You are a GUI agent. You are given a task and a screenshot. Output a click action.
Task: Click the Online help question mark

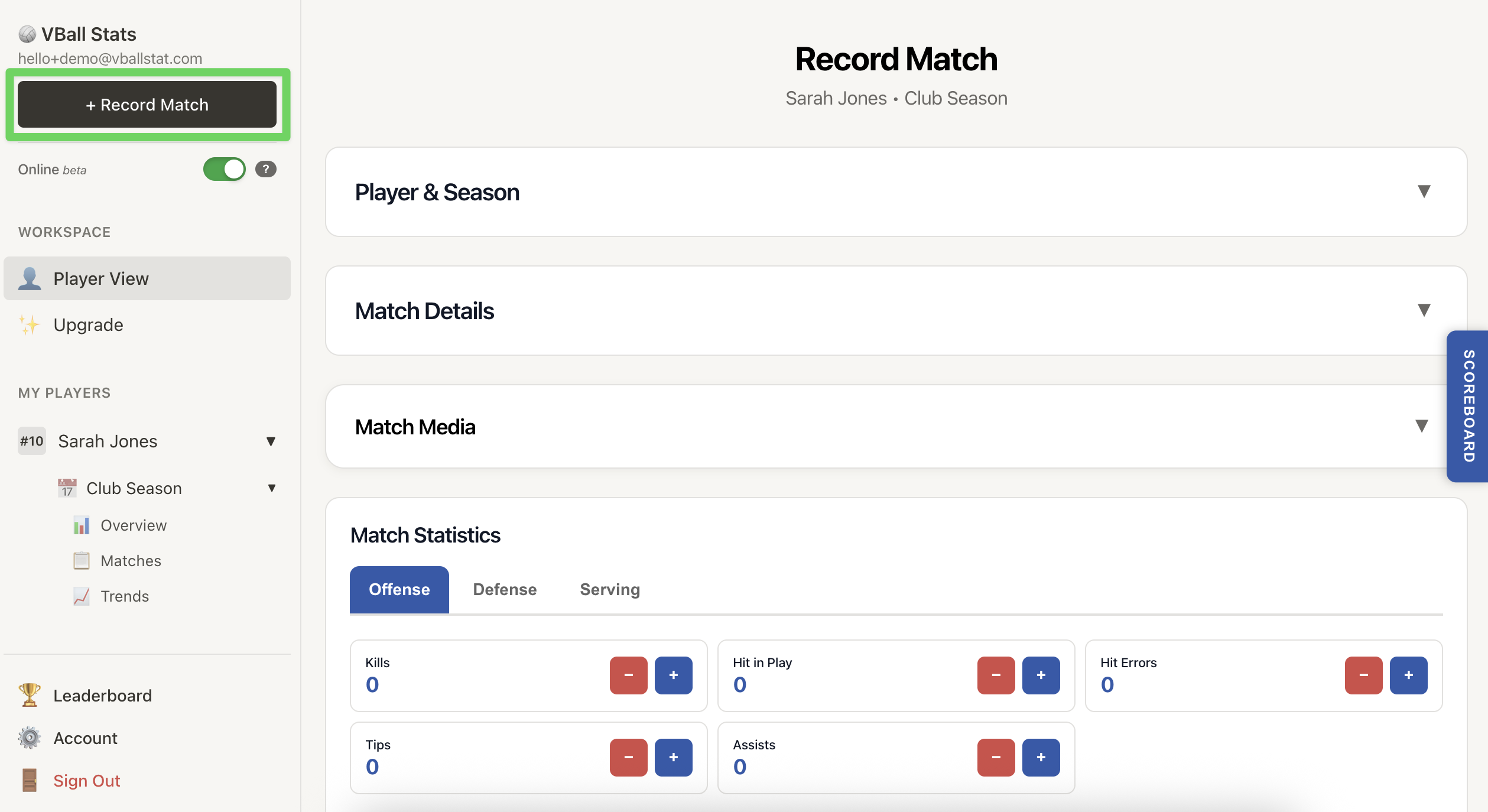pos(265,169)
